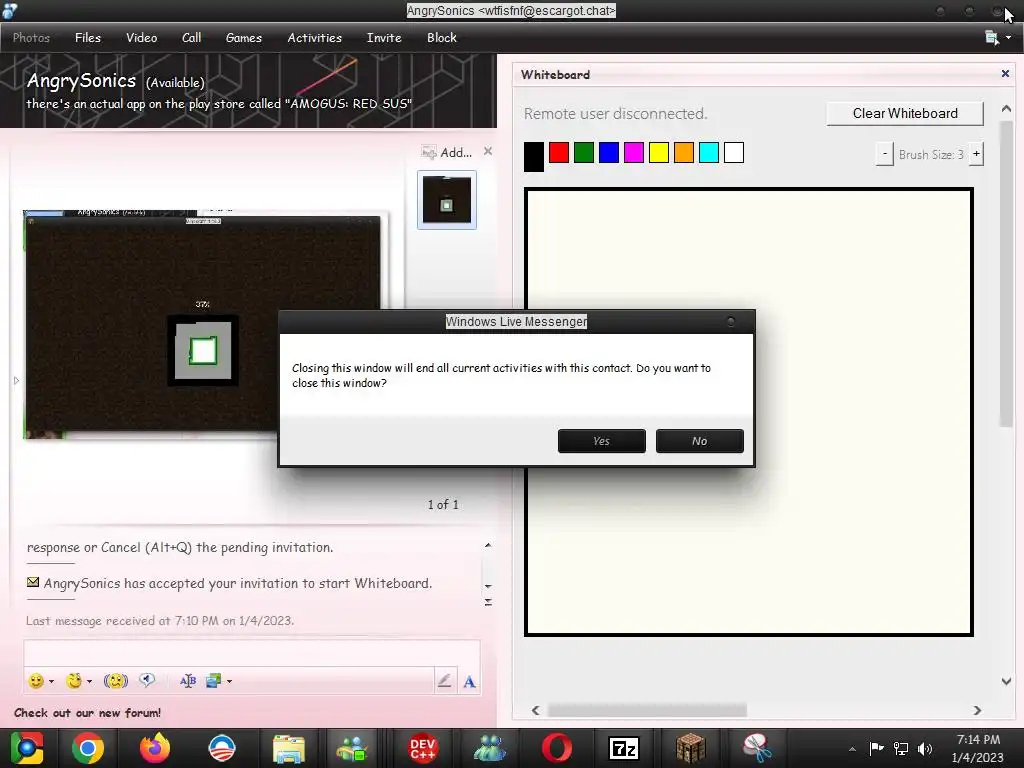1024x768 pixels.
Task: Send a nudge
Action: click(x=116, y=681)
